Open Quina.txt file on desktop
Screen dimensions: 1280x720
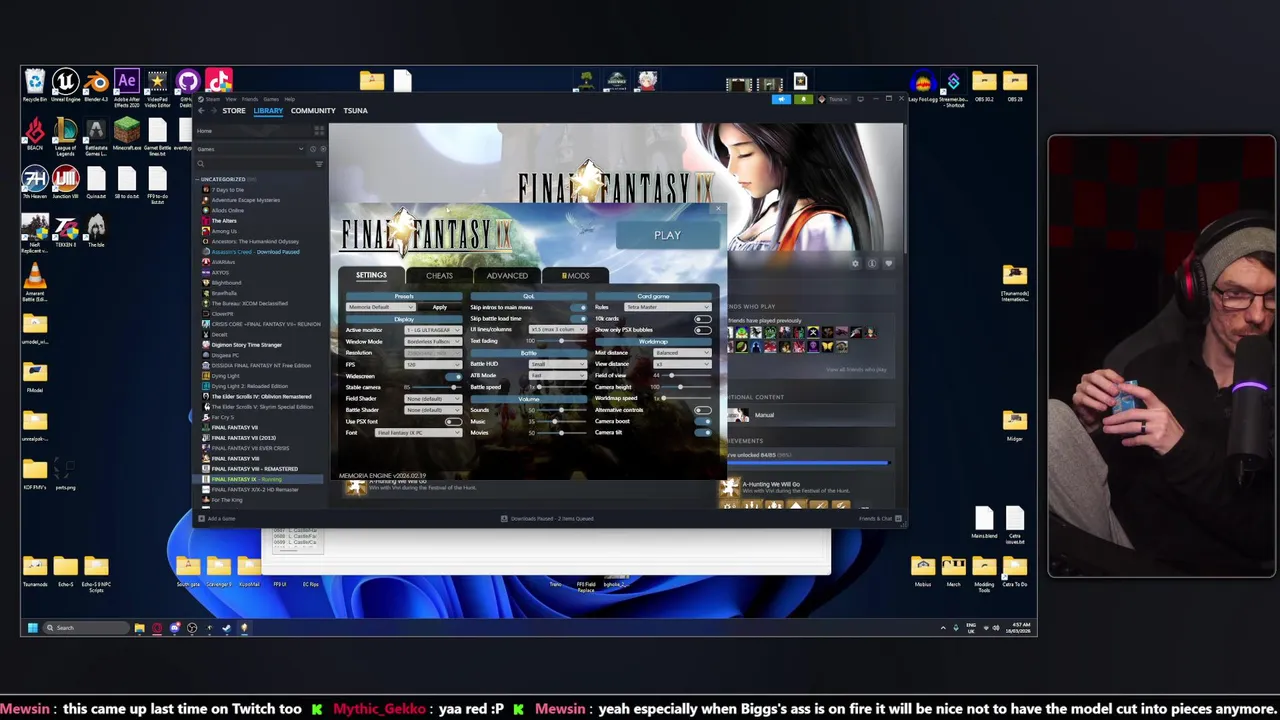coord(96,184)
